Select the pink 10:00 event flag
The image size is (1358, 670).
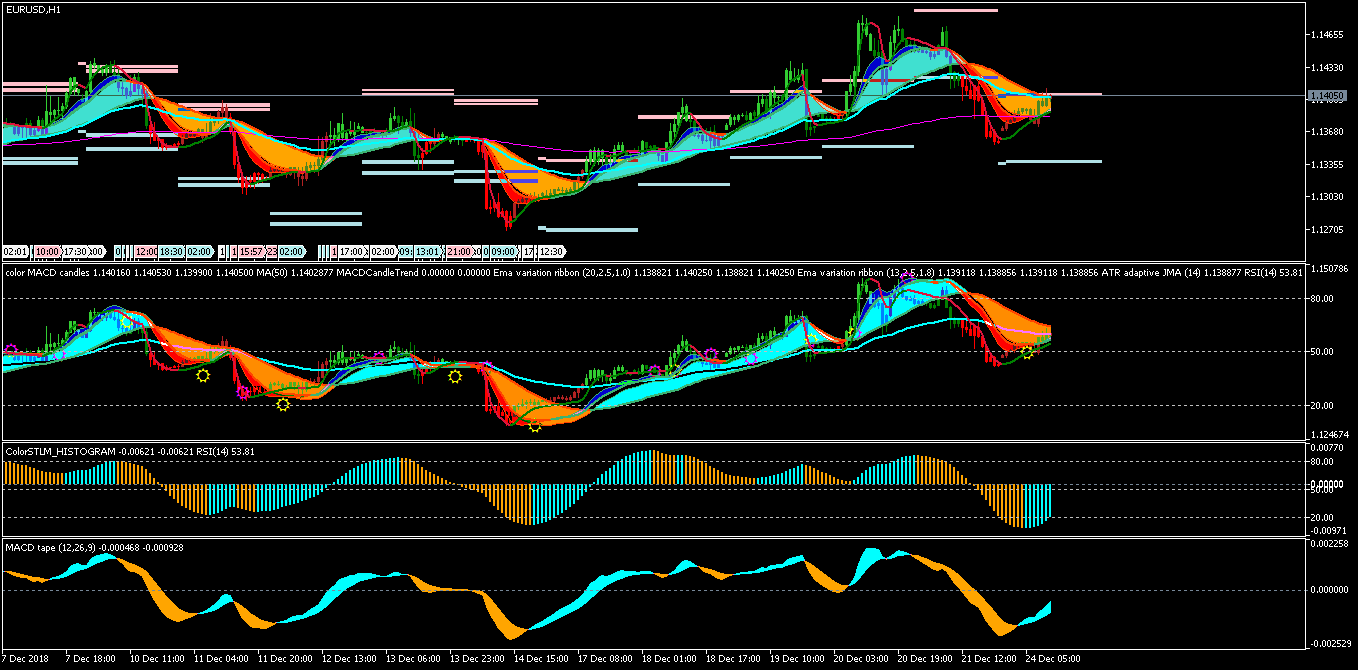click(48, 251)
